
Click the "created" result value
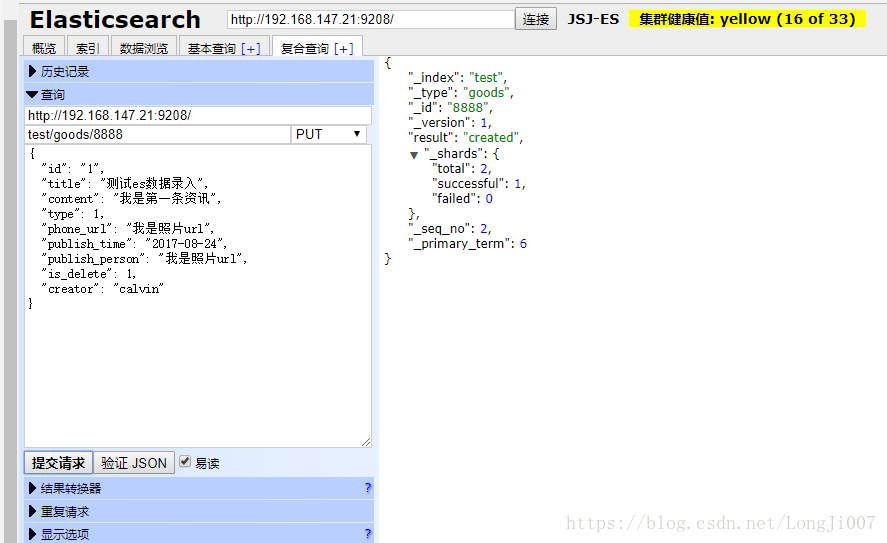[490, 137]
